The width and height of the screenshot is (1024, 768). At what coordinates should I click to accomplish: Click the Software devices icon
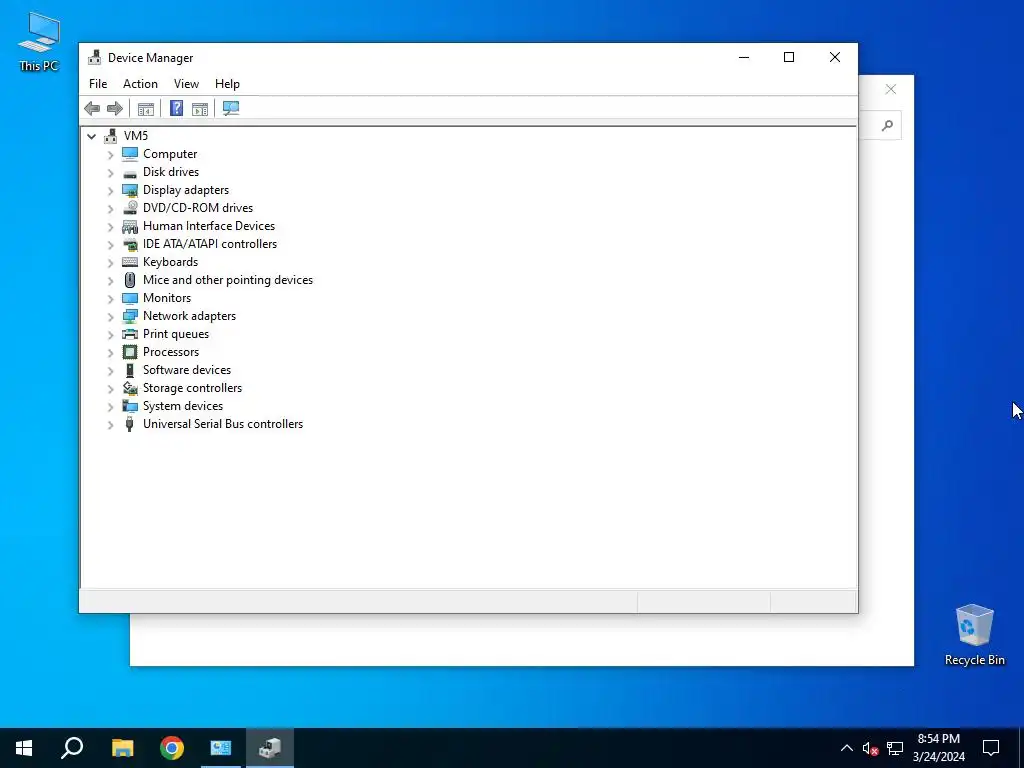pos(130,370)
